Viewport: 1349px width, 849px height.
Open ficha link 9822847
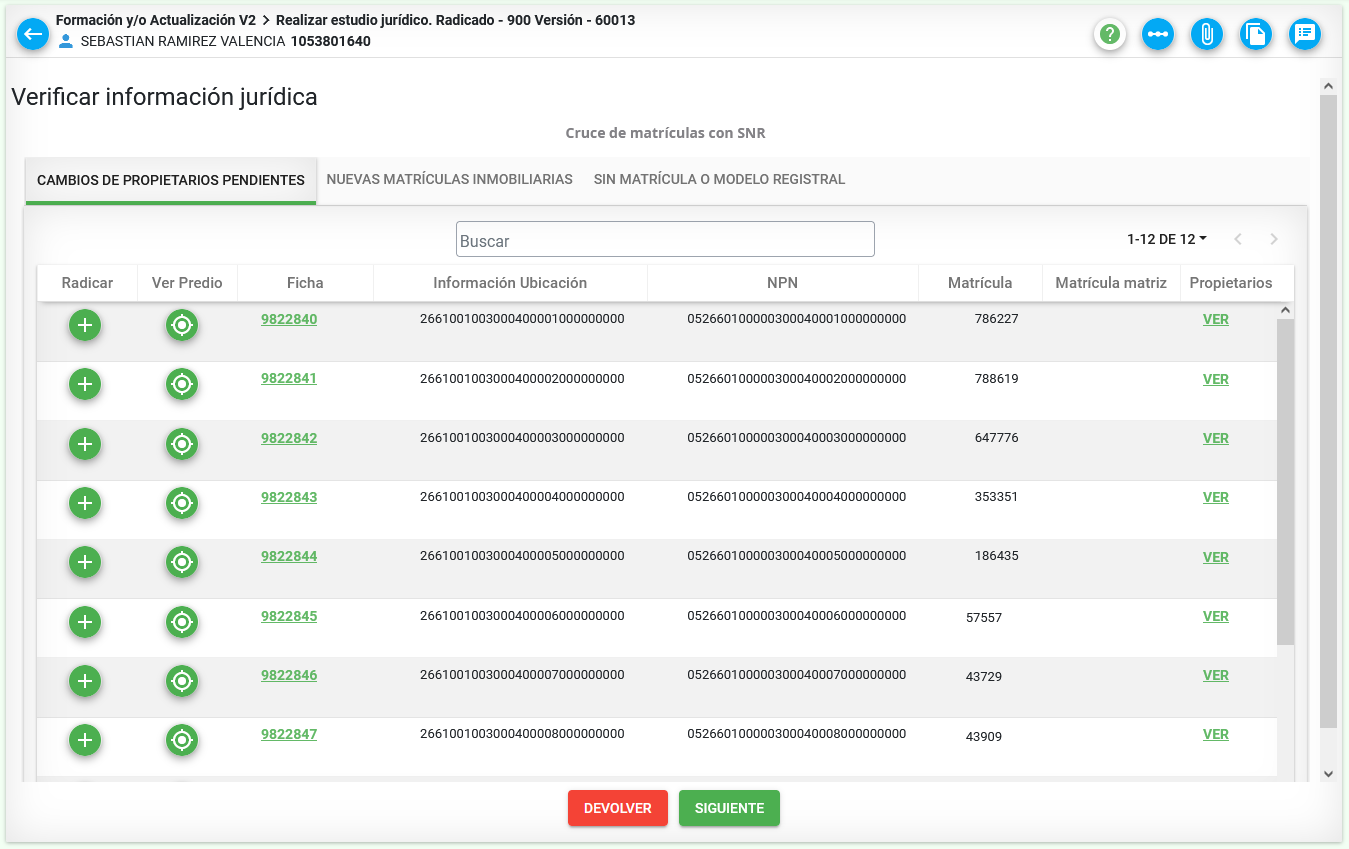click(x=289, y=734)
